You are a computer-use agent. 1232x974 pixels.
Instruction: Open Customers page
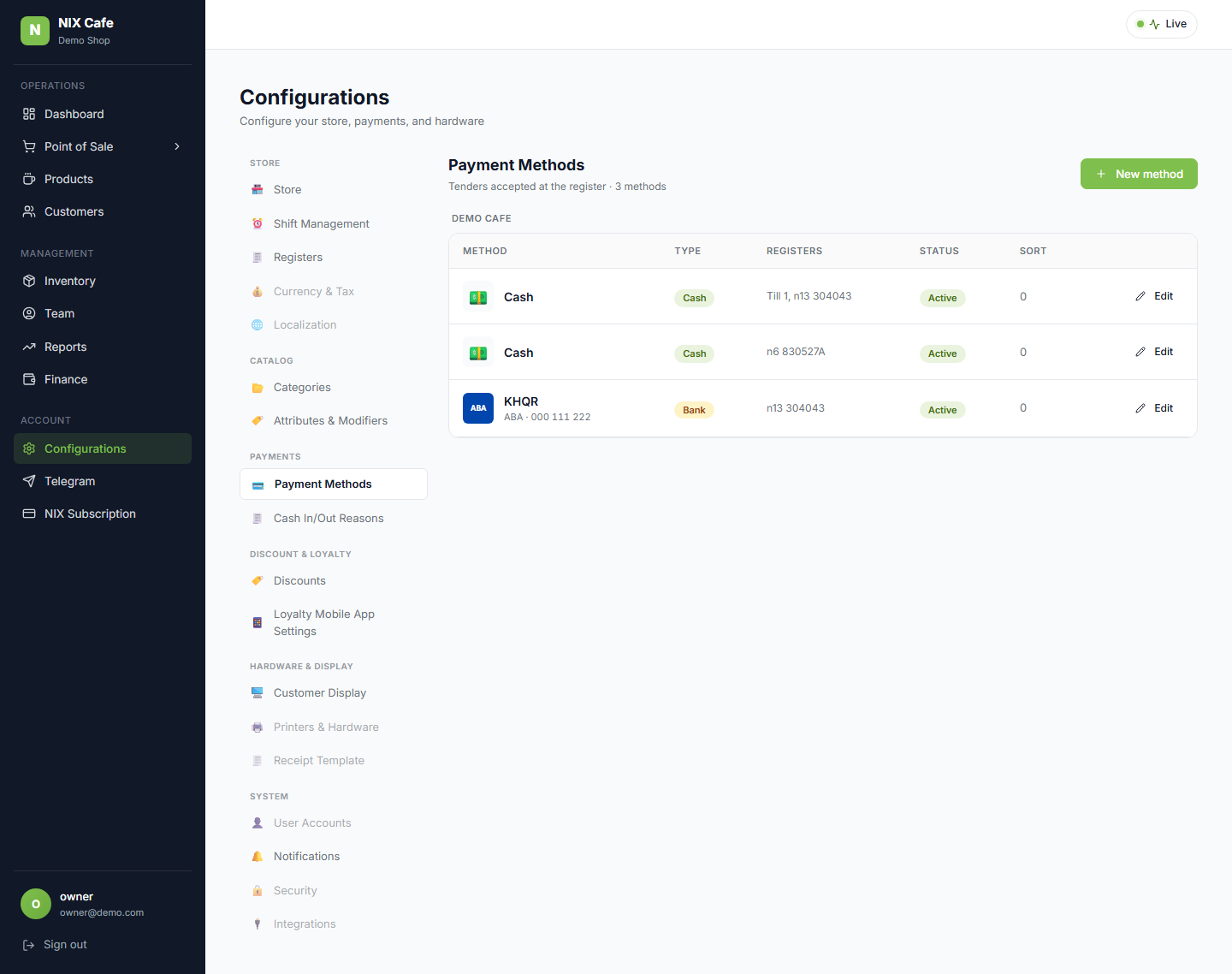pos(103,211)
